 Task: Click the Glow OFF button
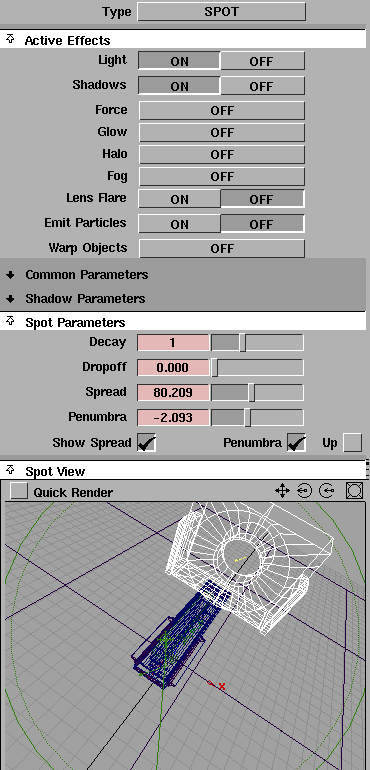tap(222, 132)
